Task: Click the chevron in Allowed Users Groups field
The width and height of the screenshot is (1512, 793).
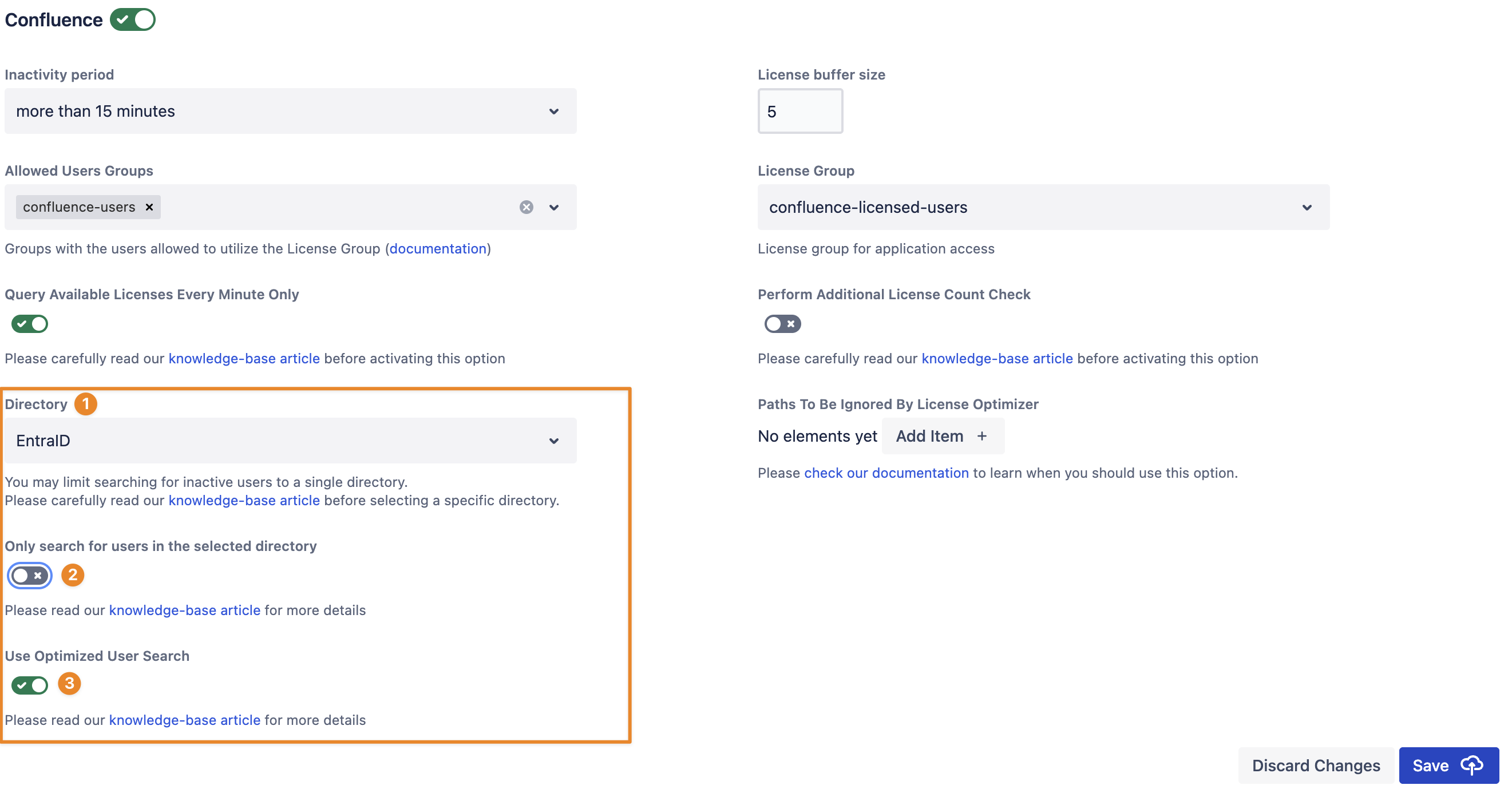Action: pyautogui.click(x=553, y=207)
